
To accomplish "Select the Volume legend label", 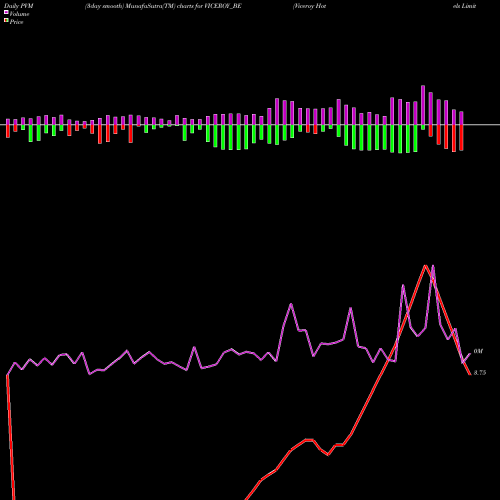I will [19, 14].
